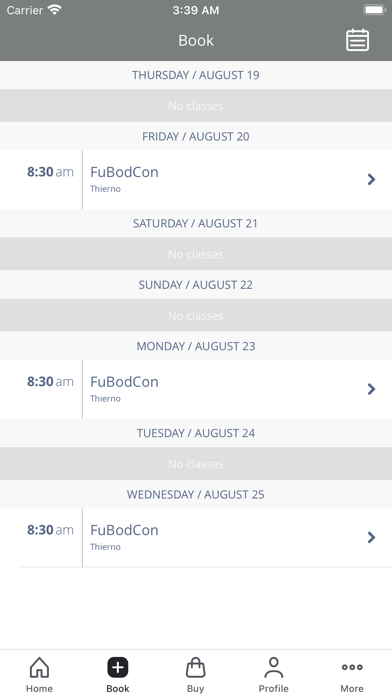Viewport: 392px width, 696px height.
Task: Tap No classes row under Saturday August 21
Action: click(196, 254)
